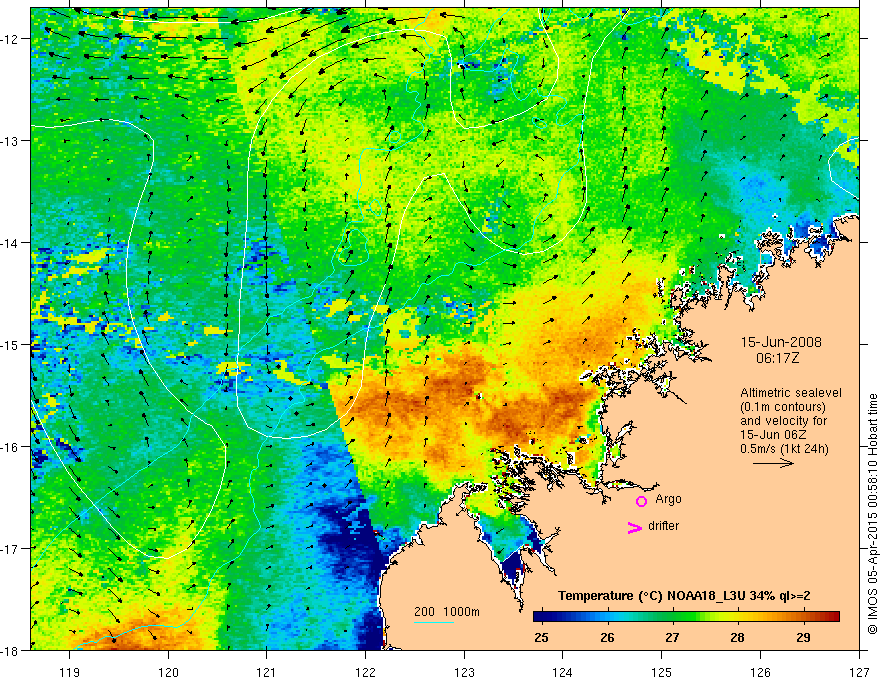
Task: Click the color bar value 29
Action: point(803,637)
